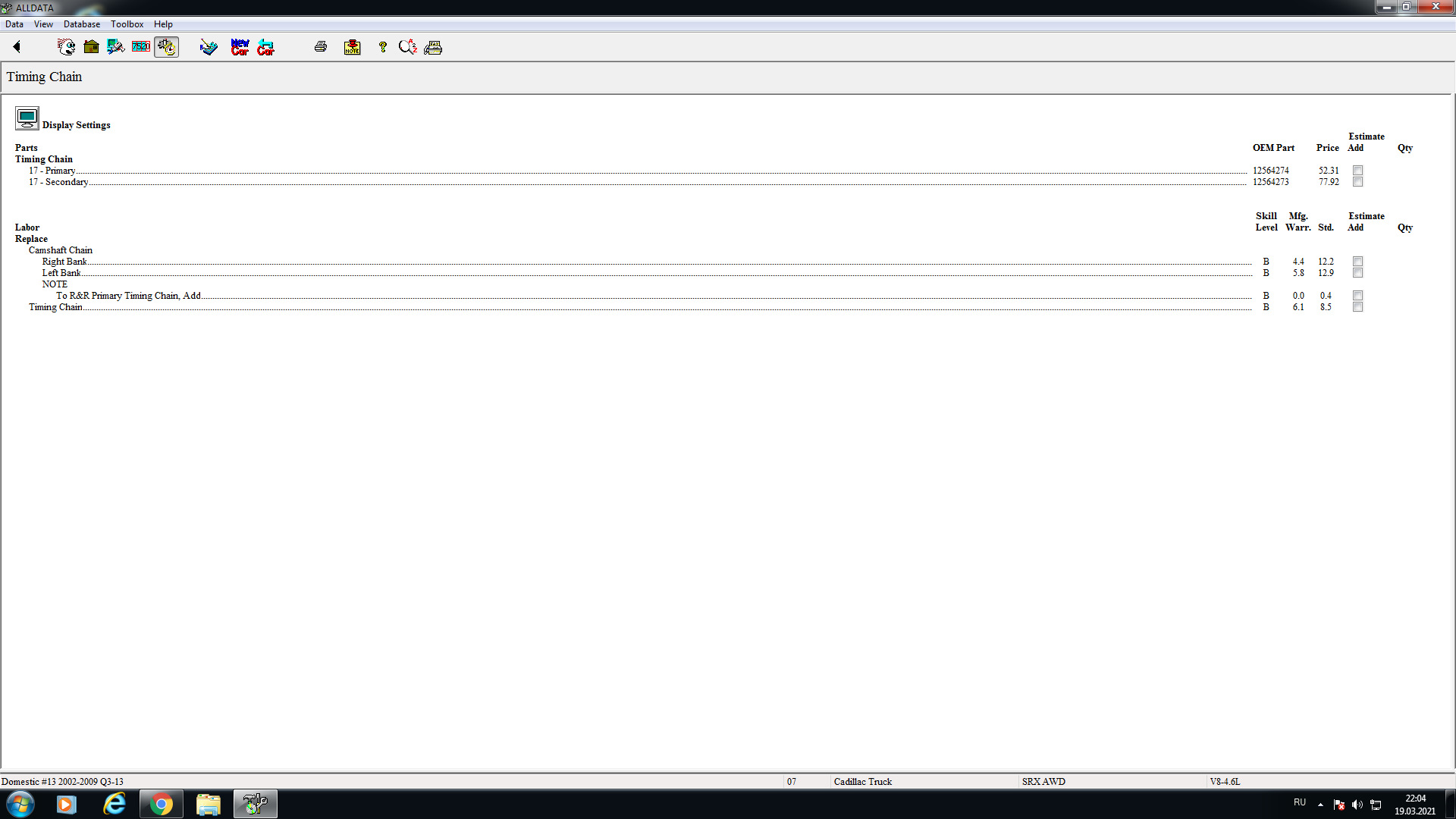This screenshot has width=1456, height=819.
Task: Click the Display Settings monitor button
Action: pos(27,118)
